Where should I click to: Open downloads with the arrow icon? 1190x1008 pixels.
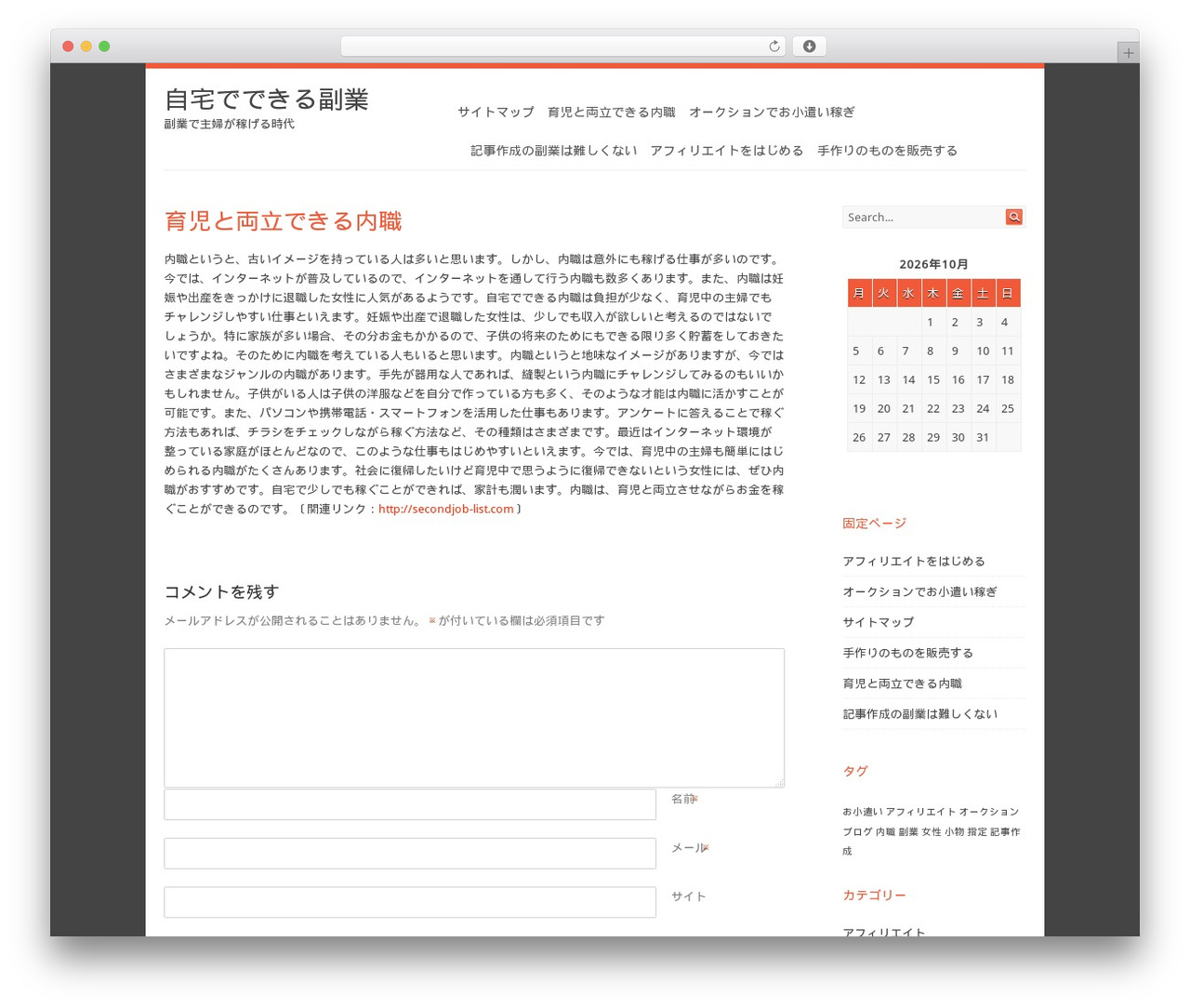click(810, 46)
